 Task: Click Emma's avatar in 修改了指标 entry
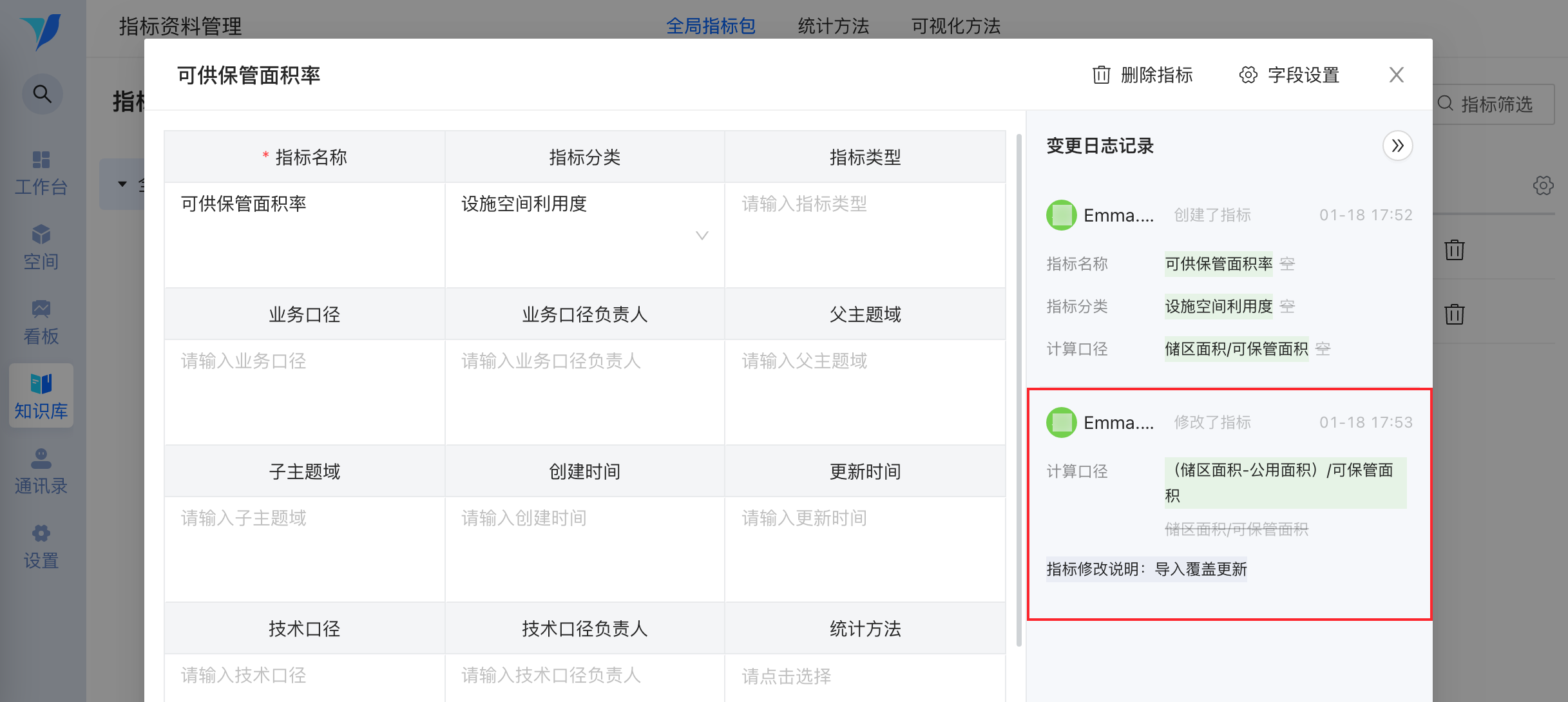coord(1061,422)
